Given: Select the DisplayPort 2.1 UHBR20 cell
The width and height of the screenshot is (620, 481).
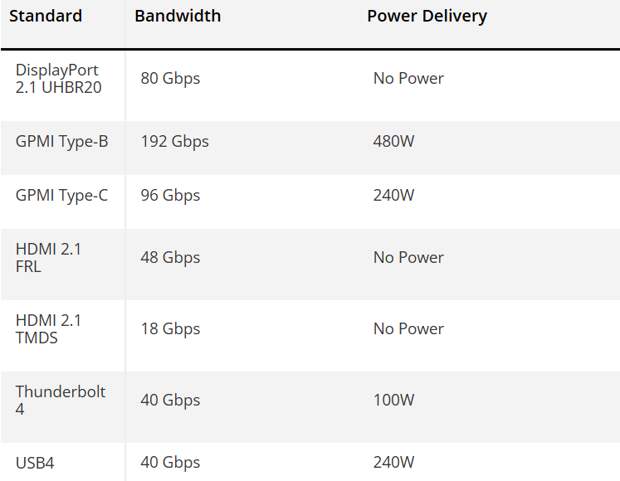Looking at the screenshot, I should pyautogui.click(x=59, y=79).
